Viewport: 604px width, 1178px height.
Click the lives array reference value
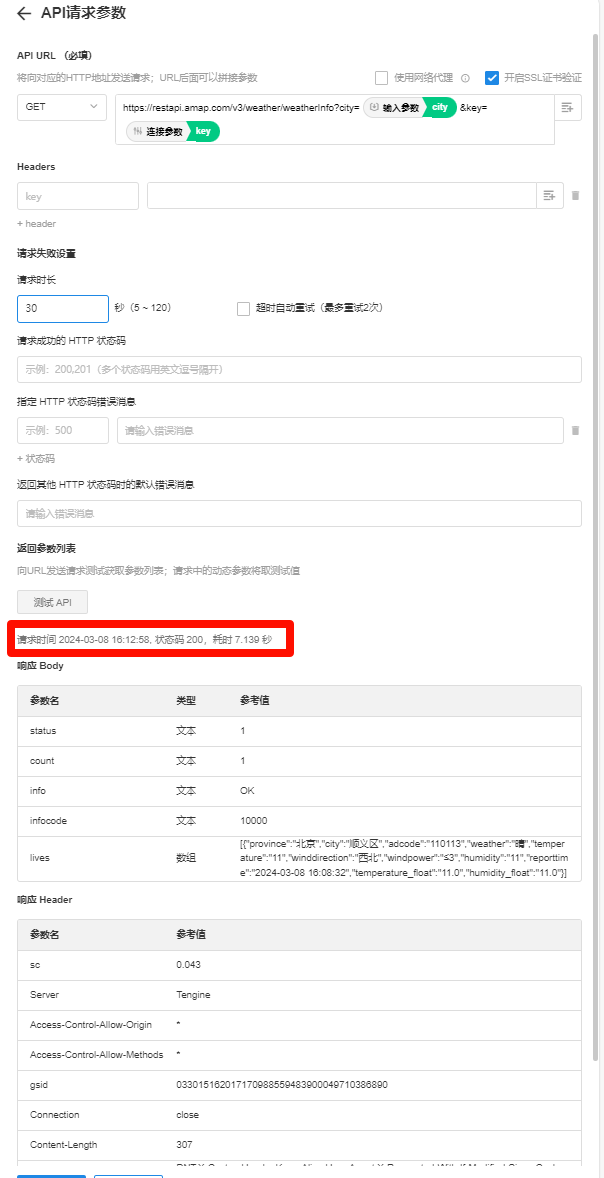(x=403, y=859)
